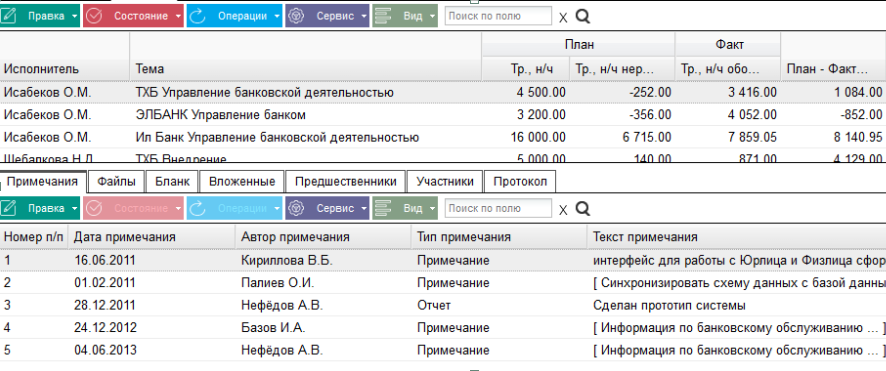Click the top Вид list-lines icon

(x=383, y=16)
